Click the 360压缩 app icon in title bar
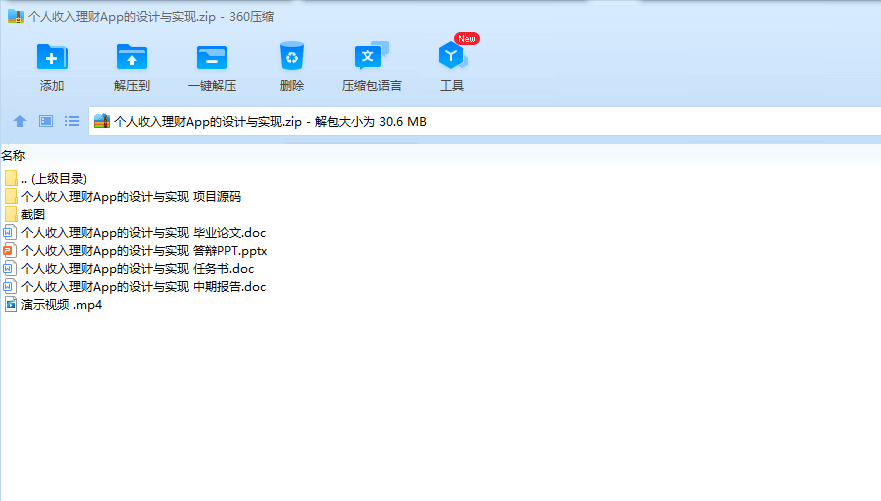The height and width of the screenshot is (501, 881). [x=16, y=16]
